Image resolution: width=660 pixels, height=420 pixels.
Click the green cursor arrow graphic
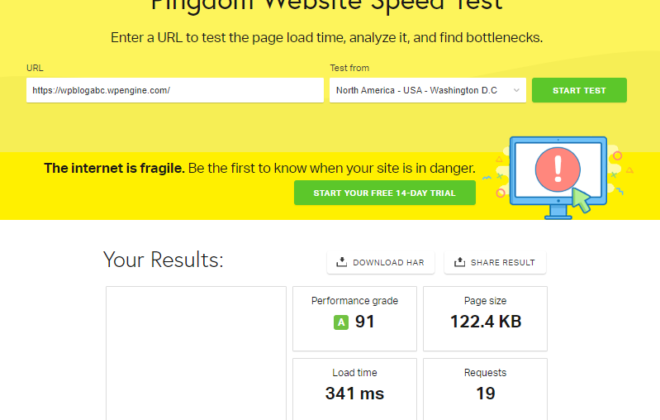coord(582,201)
